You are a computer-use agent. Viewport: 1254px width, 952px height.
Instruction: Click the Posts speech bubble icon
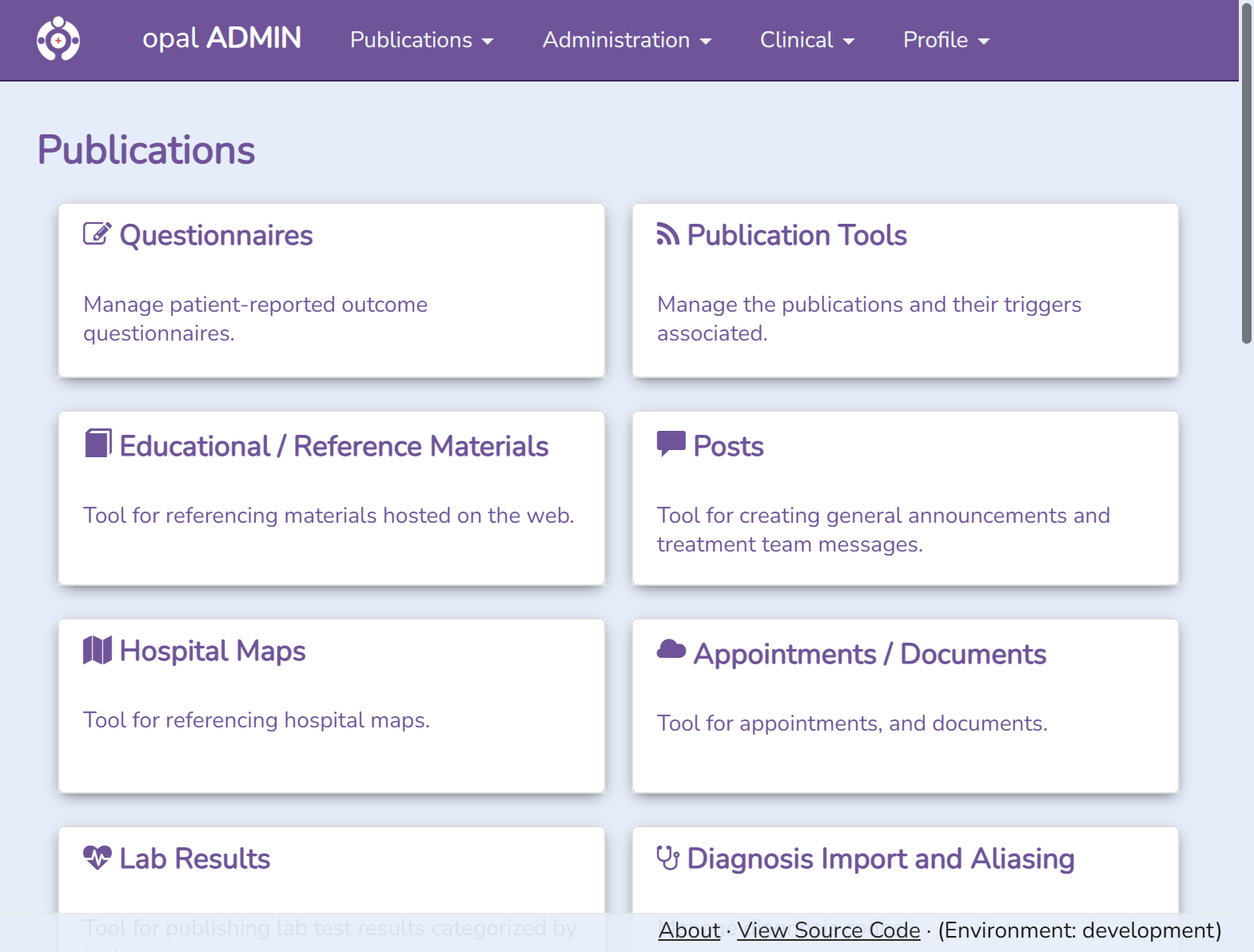click(671, 443)
